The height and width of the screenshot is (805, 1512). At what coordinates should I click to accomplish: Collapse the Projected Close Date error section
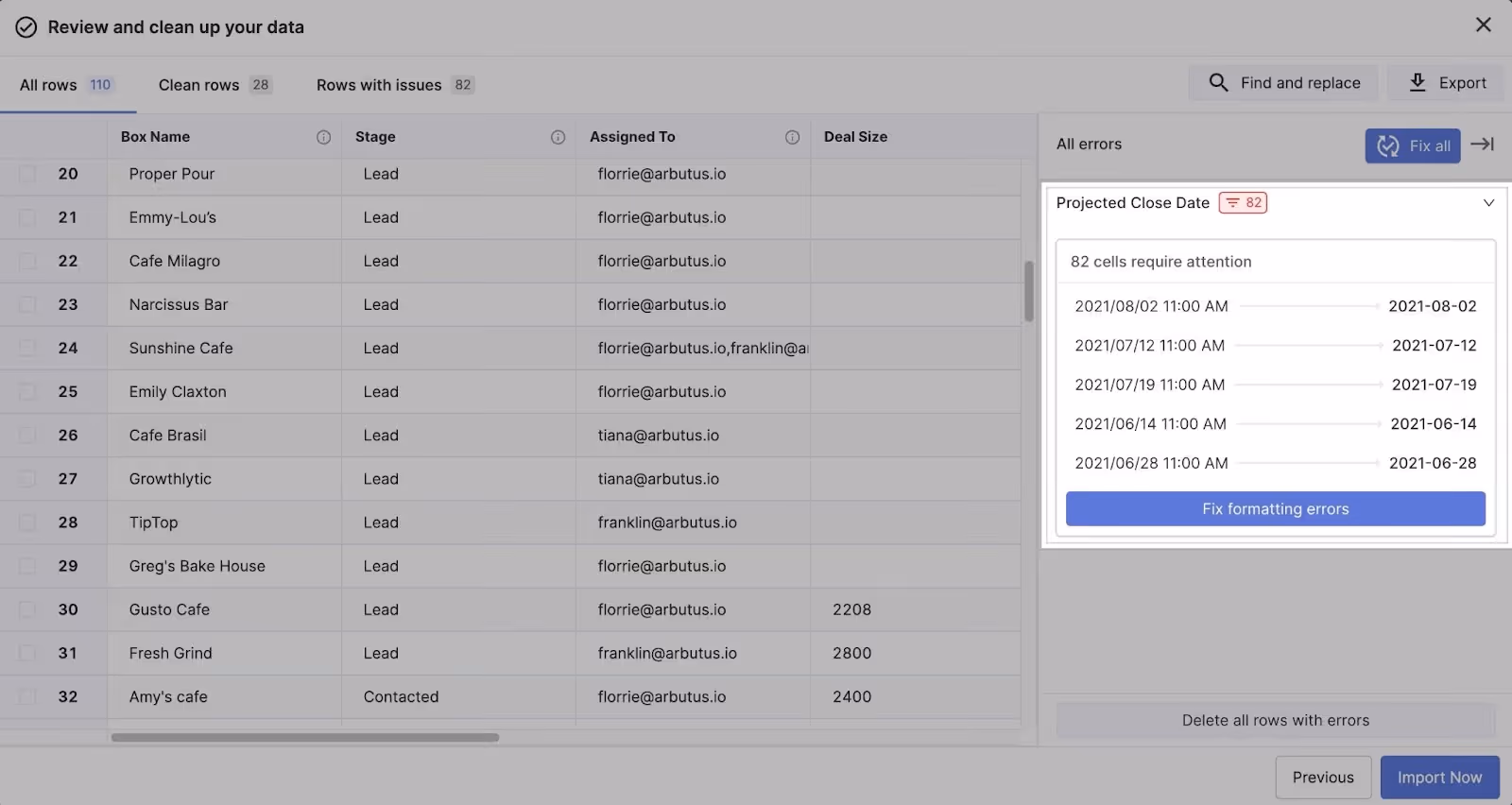point(1488,203)
